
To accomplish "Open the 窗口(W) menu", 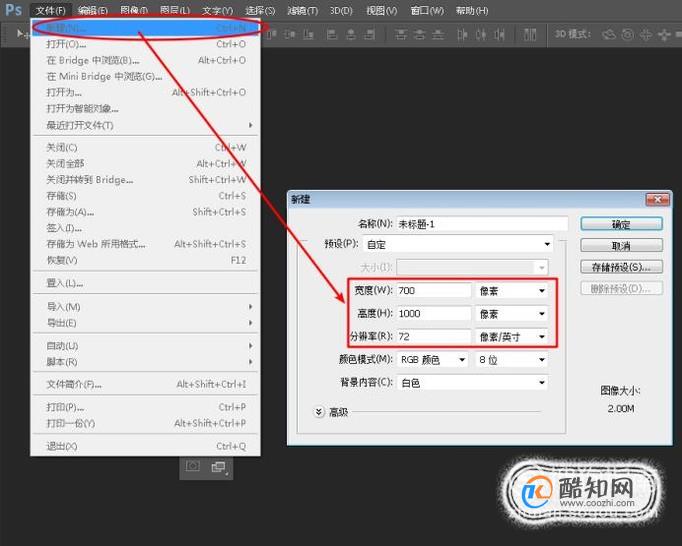I will click(x=427, y=10).
